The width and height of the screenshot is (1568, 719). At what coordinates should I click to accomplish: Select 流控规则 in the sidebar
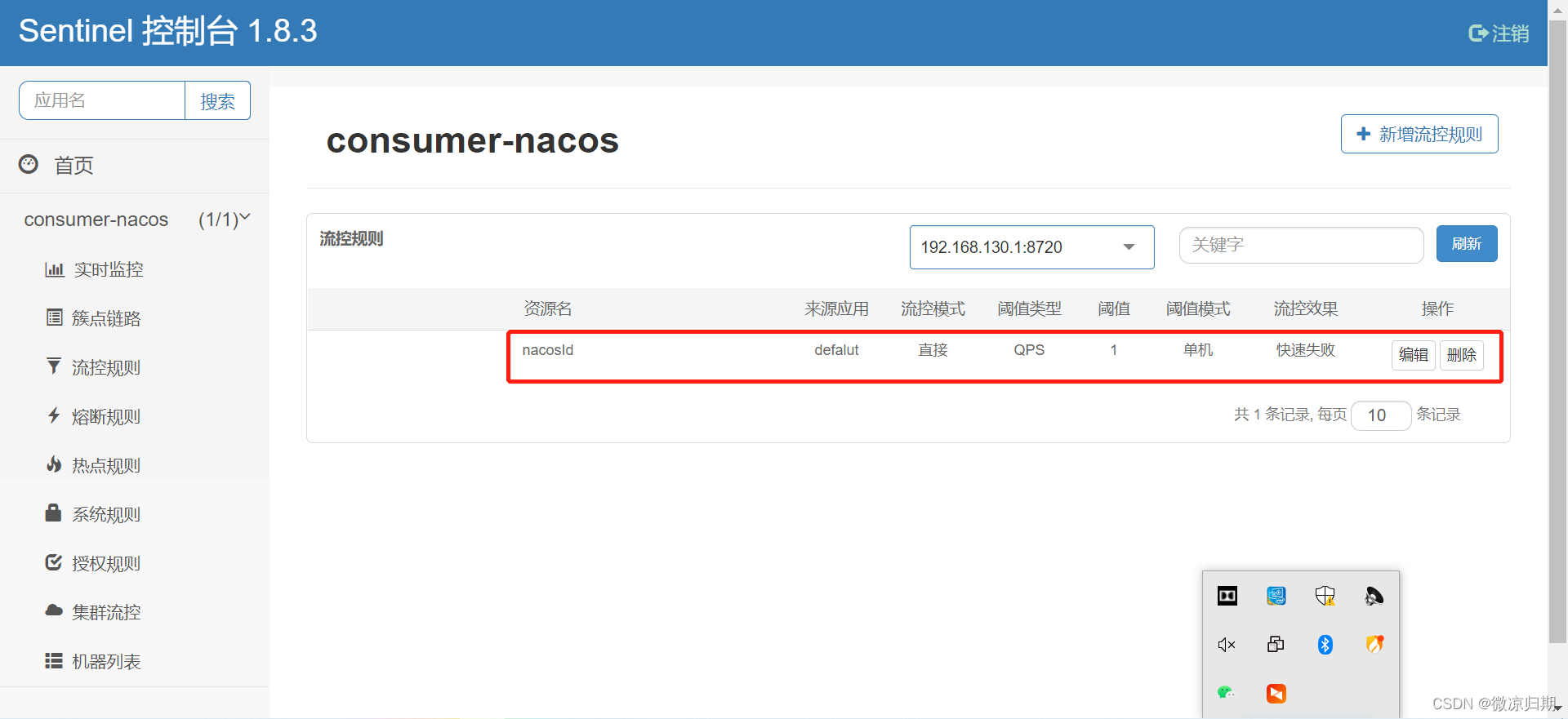pos(106,367)
